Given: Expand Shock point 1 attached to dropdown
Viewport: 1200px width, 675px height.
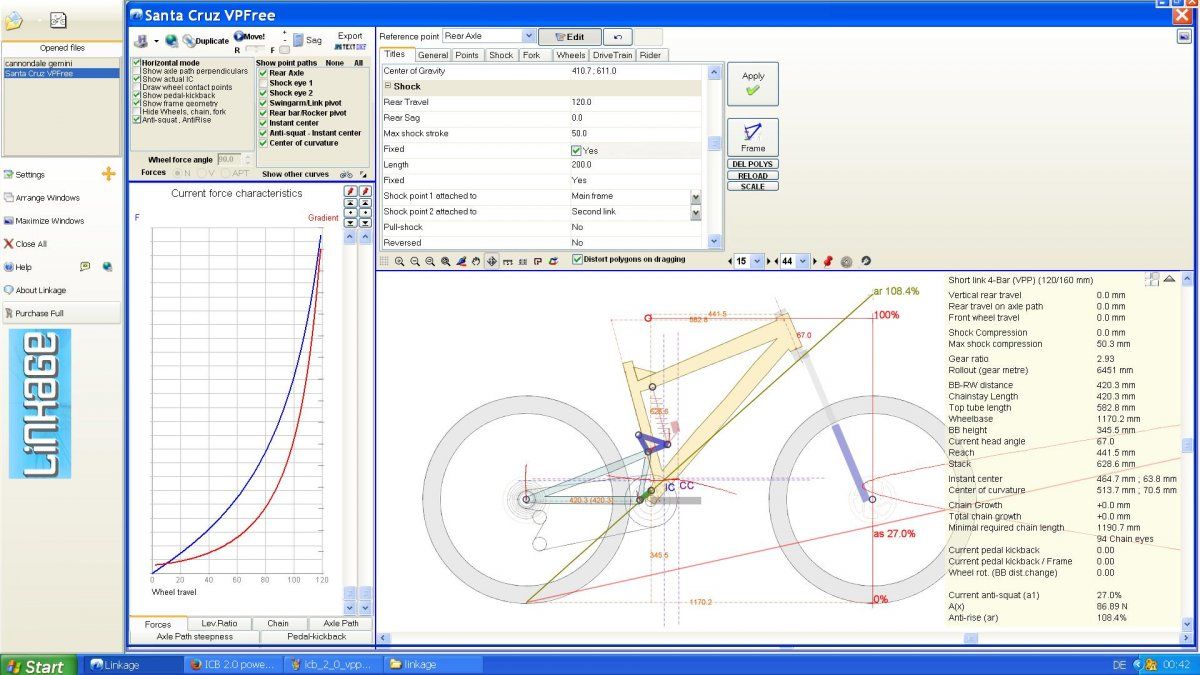Looking at the screenshot, I should (696, 196).
